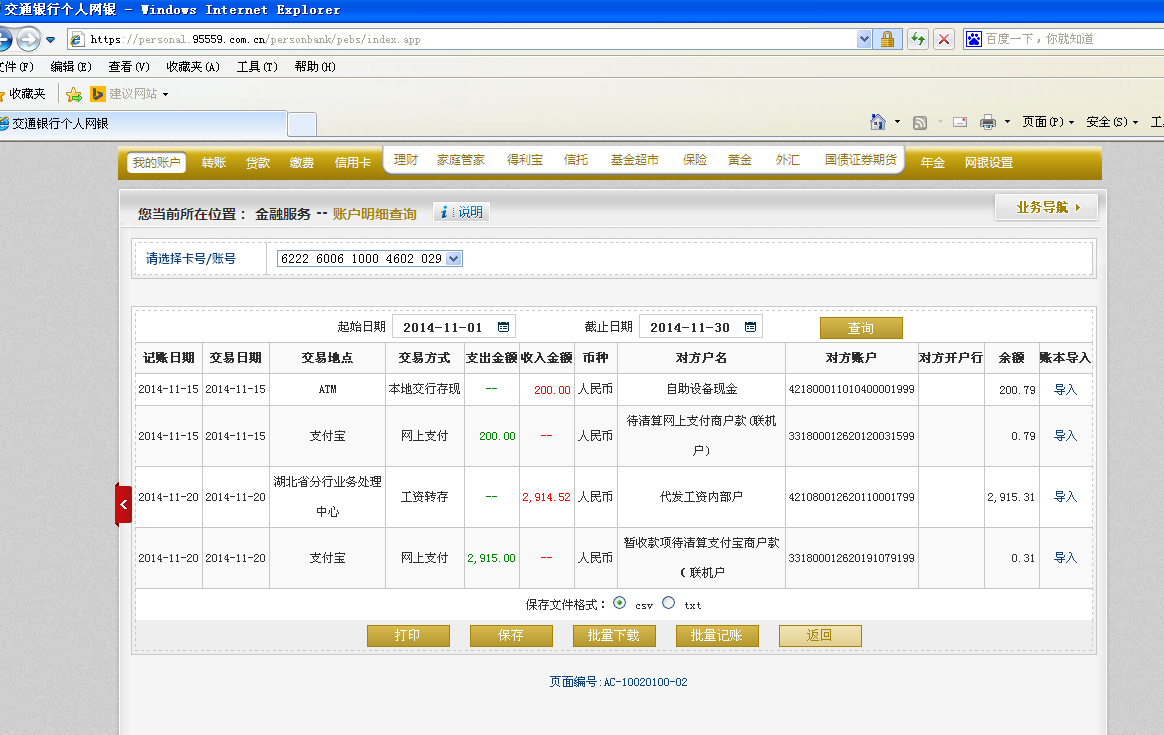Click the IE refresh page icon
The height and width of the screenshot is (735, 1164).
917,39
